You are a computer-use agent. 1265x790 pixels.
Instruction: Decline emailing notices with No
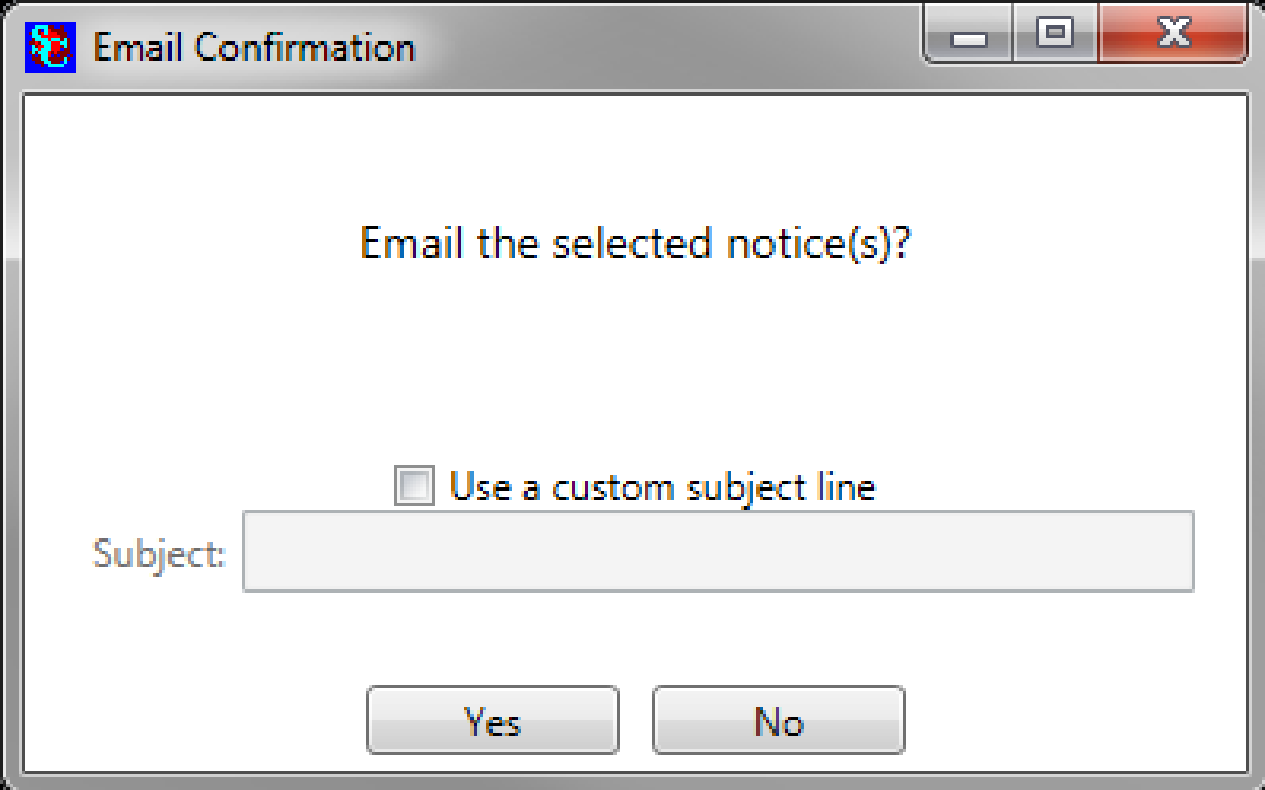tap(779, 720)
